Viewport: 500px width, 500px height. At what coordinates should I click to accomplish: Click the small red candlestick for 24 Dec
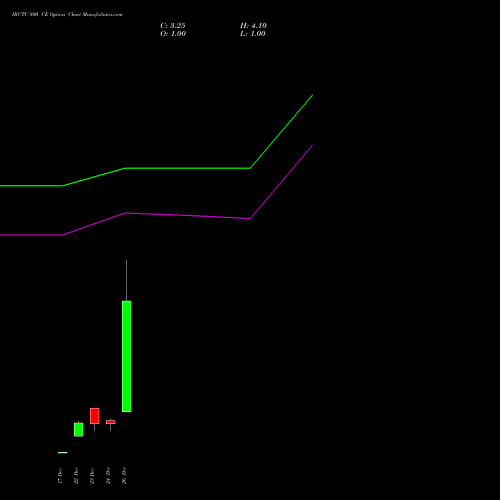click(111, 422)
